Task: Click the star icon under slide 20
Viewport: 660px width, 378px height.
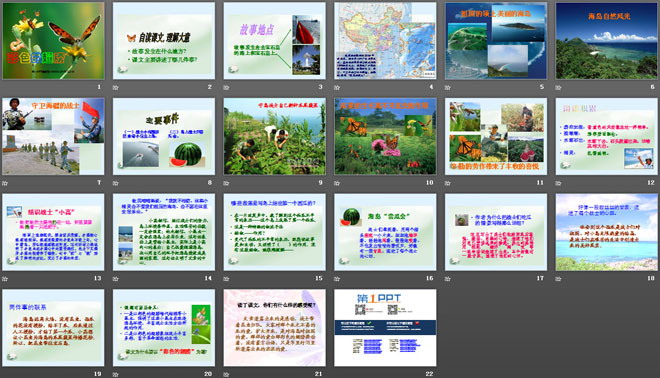Action: (x=115, y=374)
